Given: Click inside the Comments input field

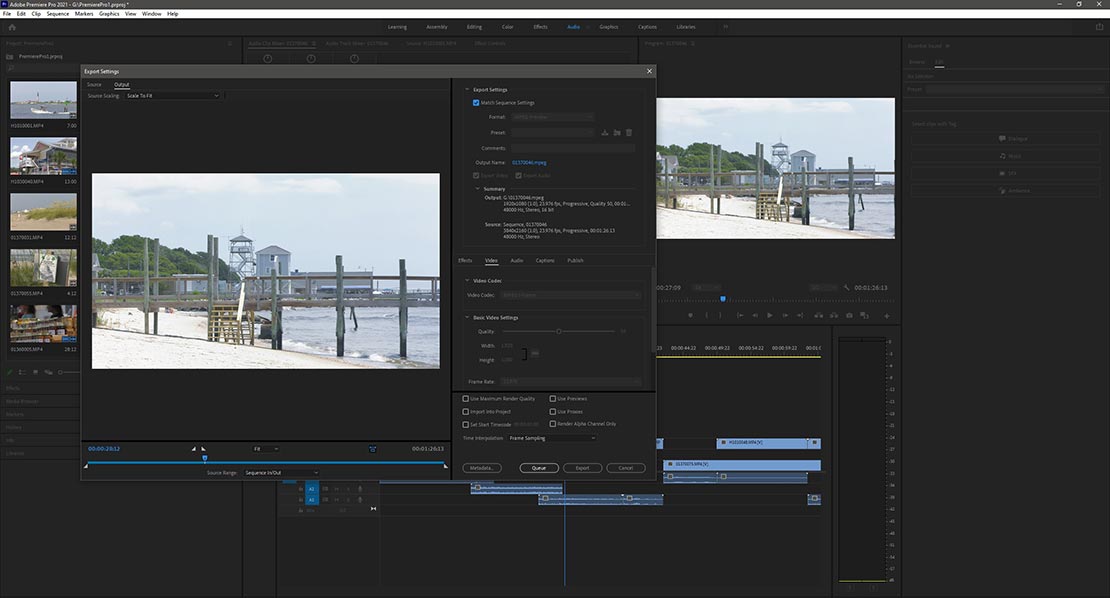Looking at the screenshot, I should 573,148.
